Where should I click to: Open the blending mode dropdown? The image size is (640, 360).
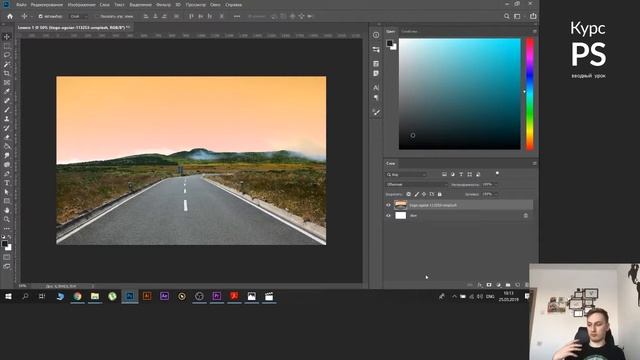click(416, 184)
